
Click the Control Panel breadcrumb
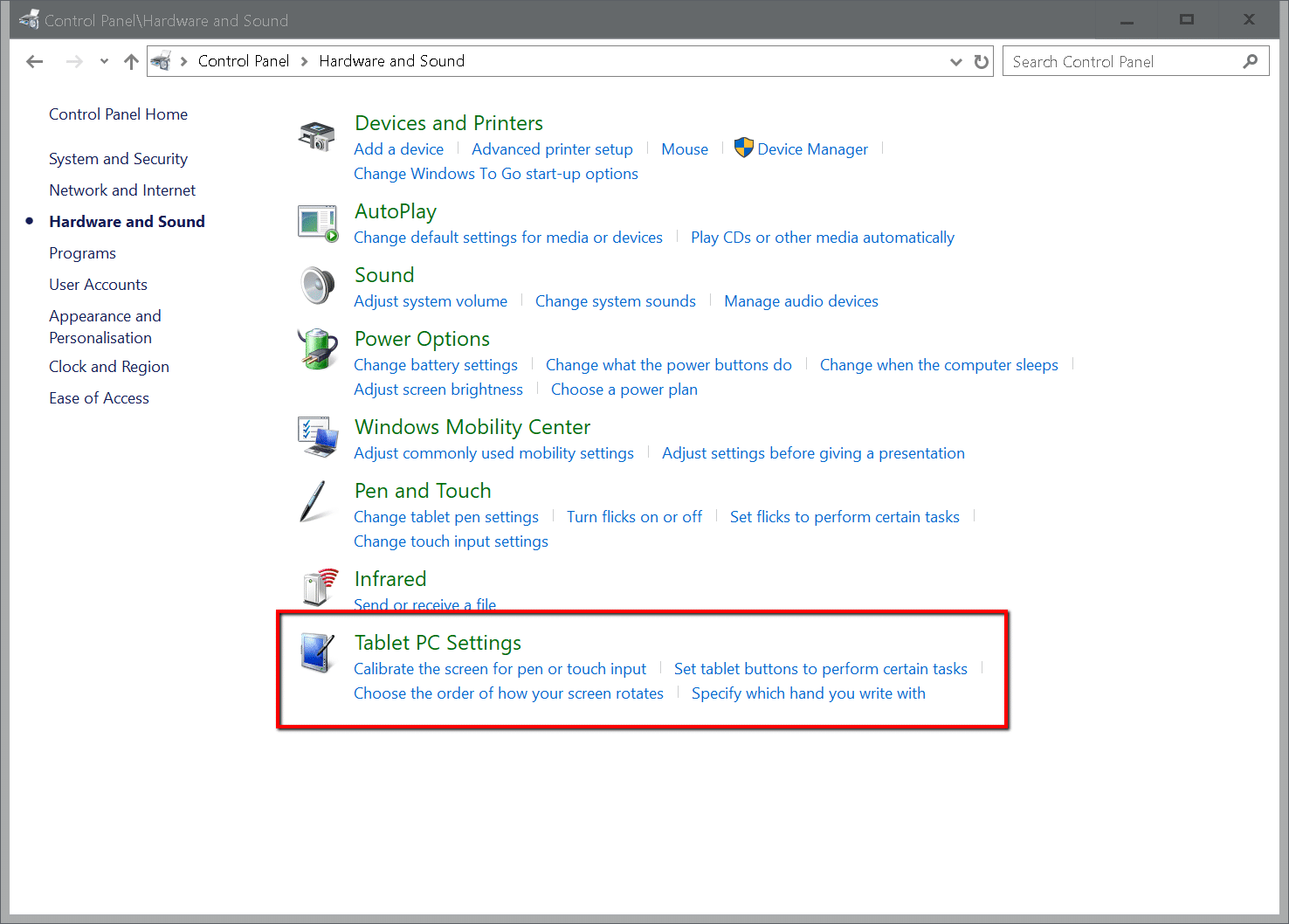(244, 61)
